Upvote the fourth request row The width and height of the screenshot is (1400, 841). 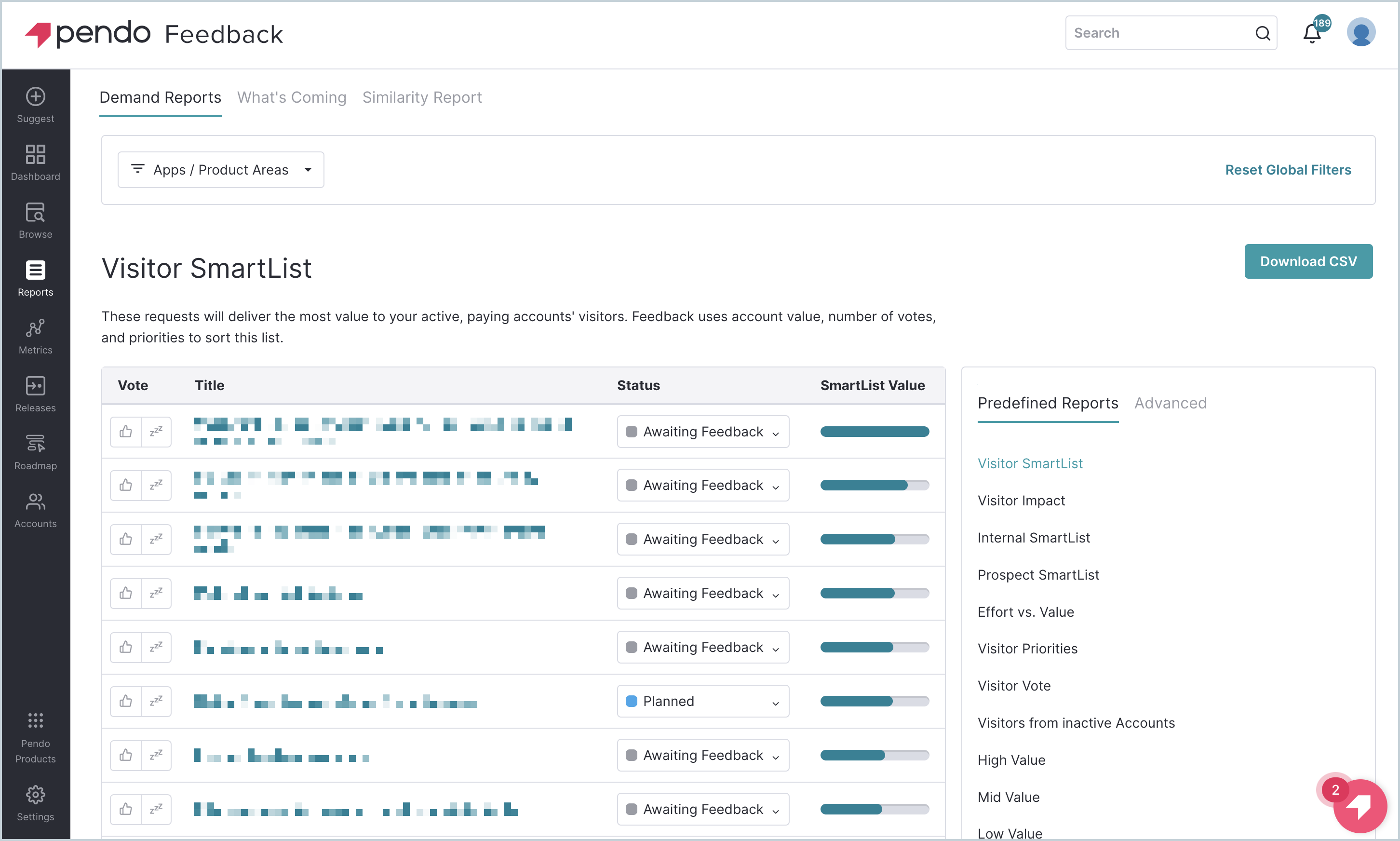click(x=126, y=593)
